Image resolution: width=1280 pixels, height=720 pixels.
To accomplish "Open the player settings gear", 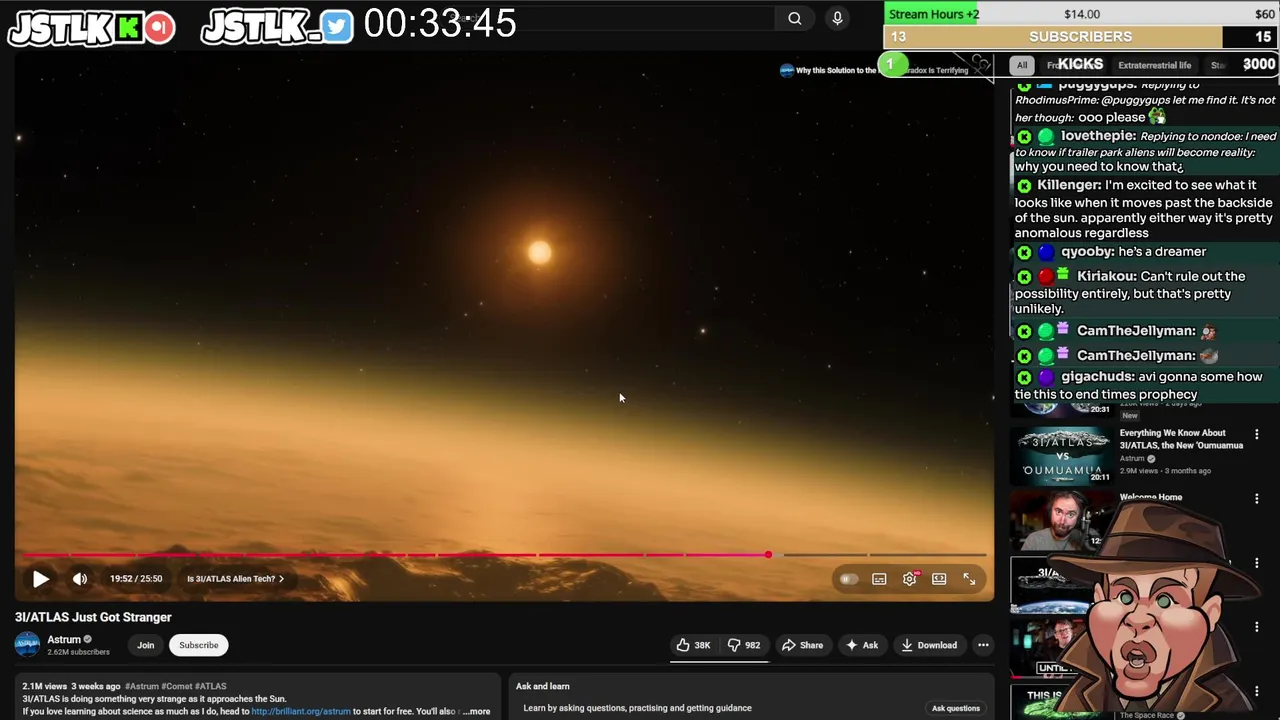I will pyautogui.click(x=909, y=579).
